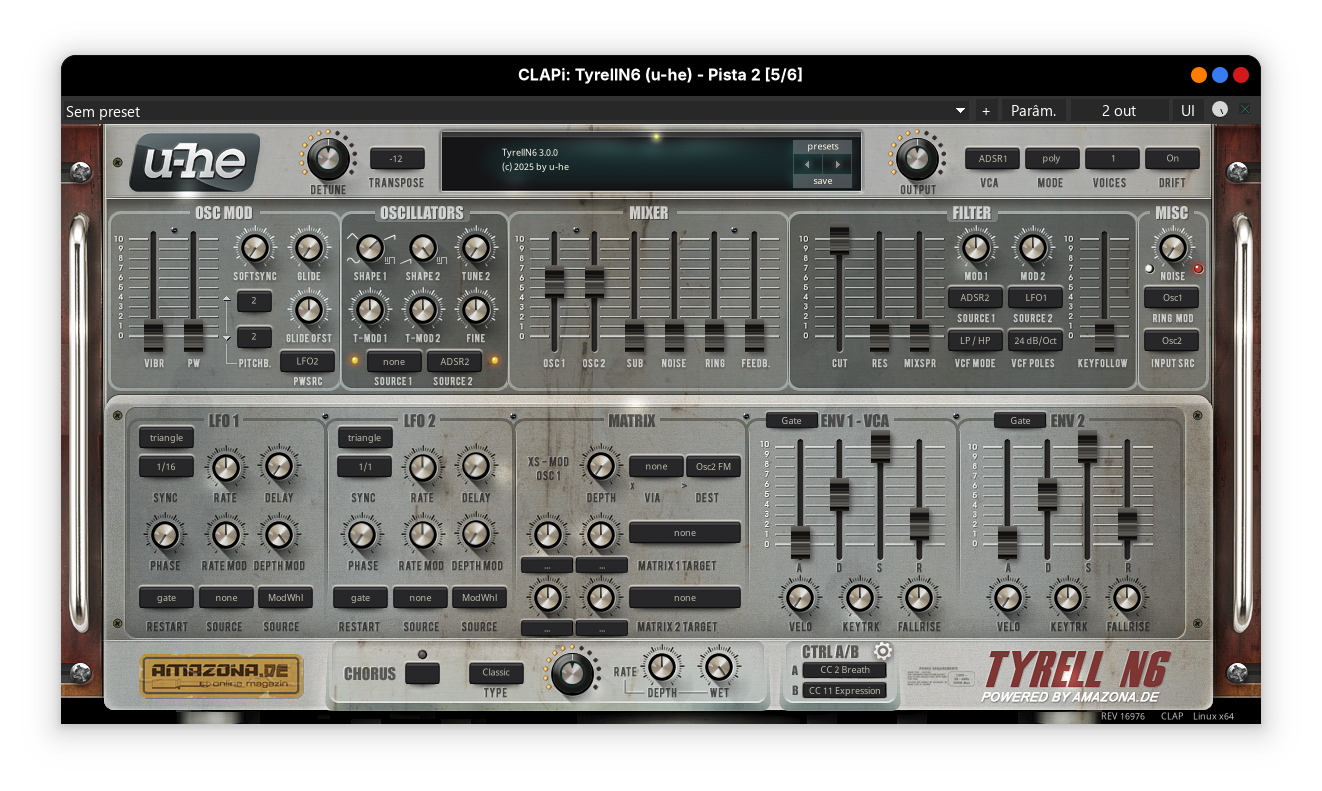Click the Amazona.de logo plate
The height and width of the screenshot is (791, 1322).
[x=221, y=676]
